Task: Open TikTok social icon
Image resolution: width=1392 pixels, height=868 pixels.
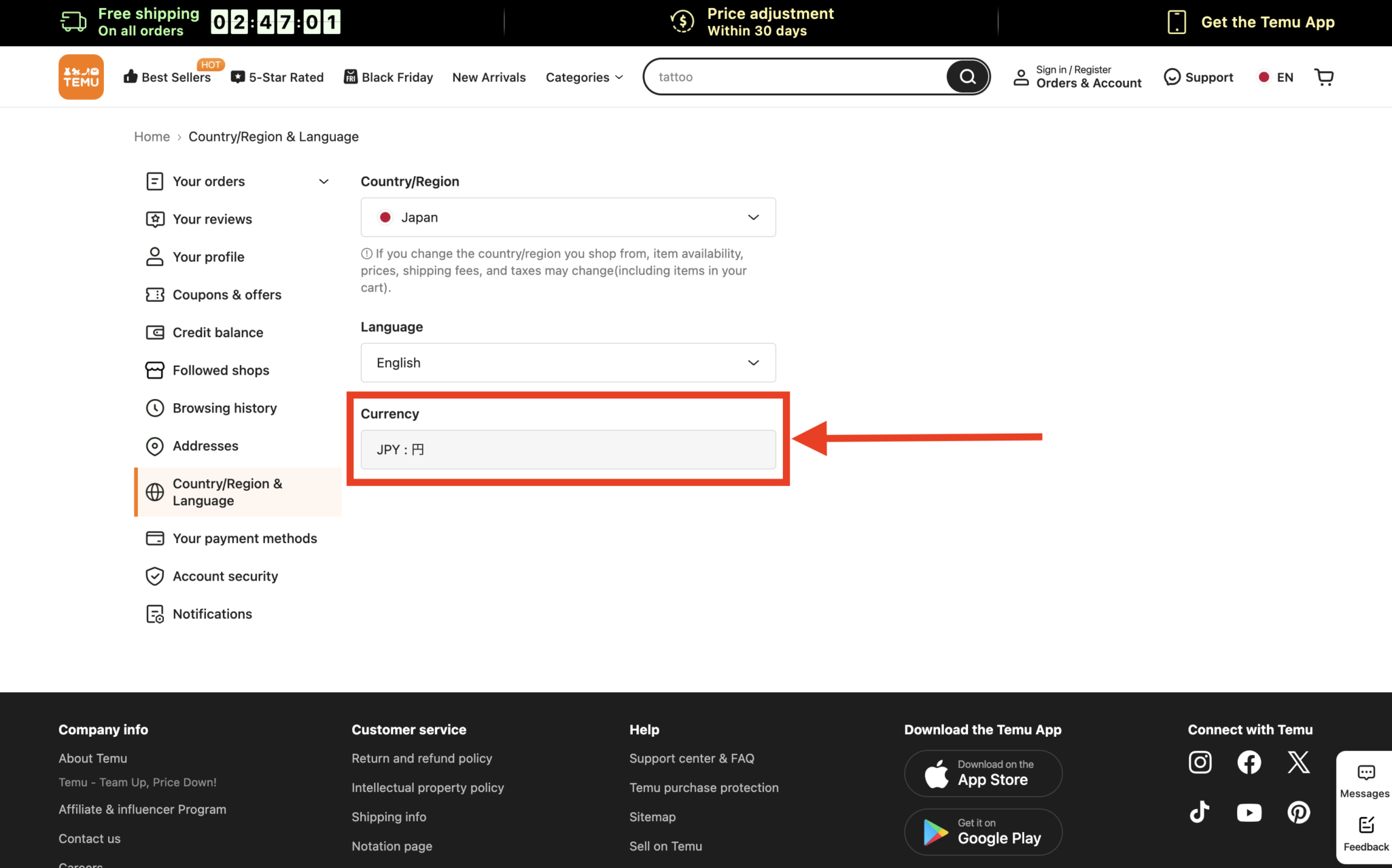Action: tap(1200, 812)
